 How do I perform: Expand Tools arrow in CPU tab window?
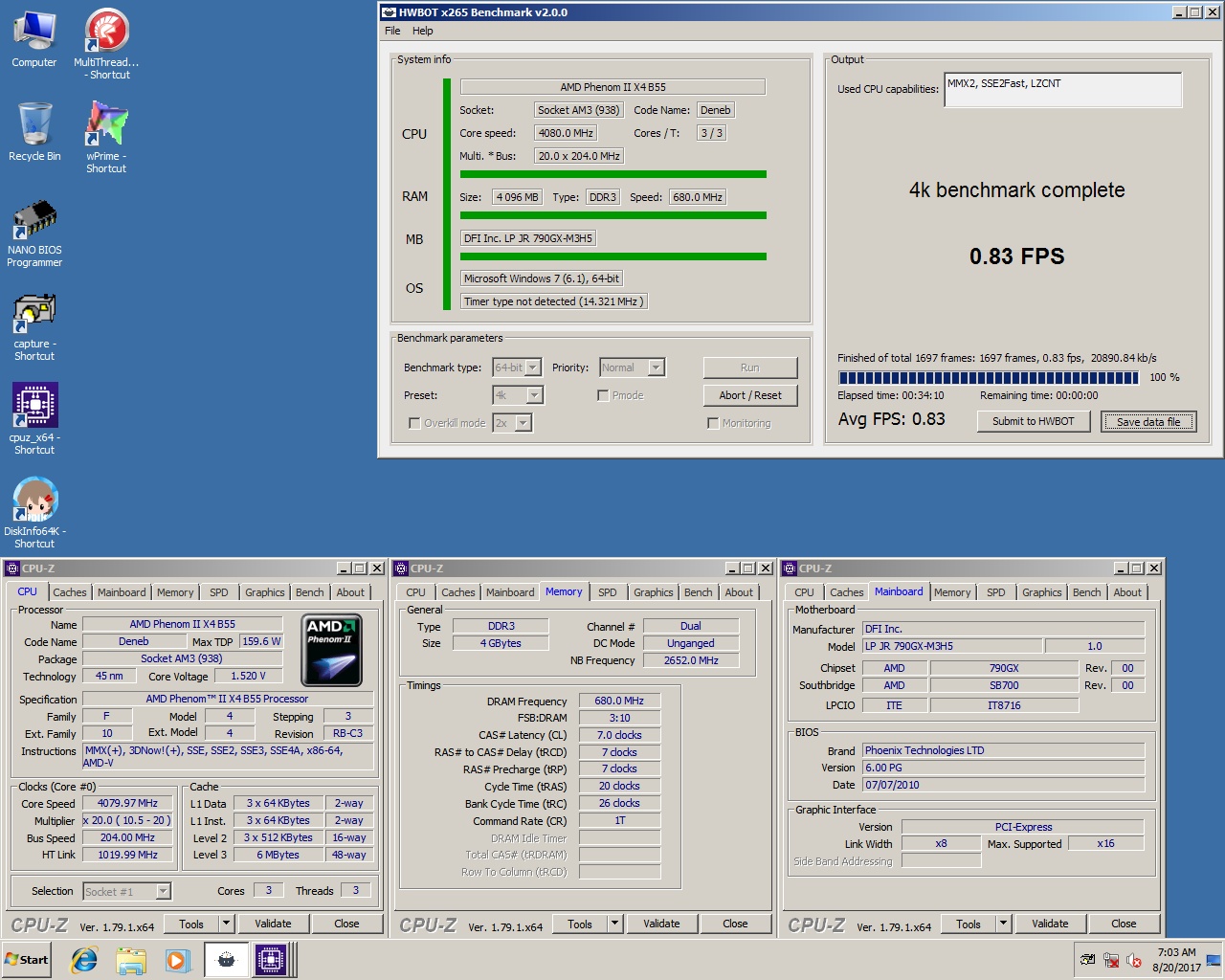pos(226,924)
